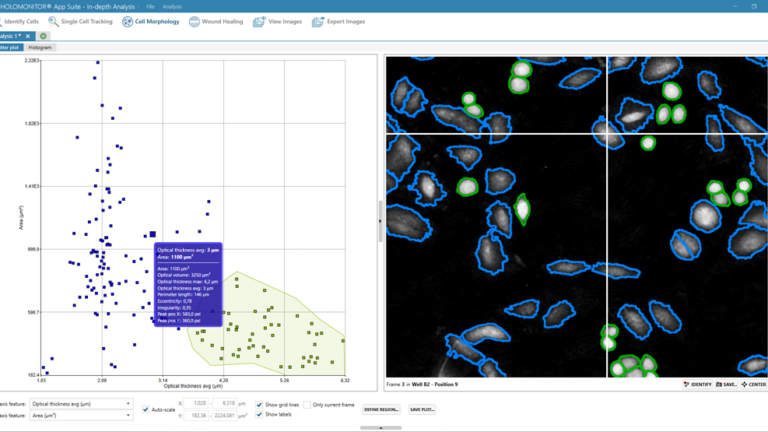Screen dimensions: 768x432
Task: Click the Define Region button
Action: pos(382,409)
